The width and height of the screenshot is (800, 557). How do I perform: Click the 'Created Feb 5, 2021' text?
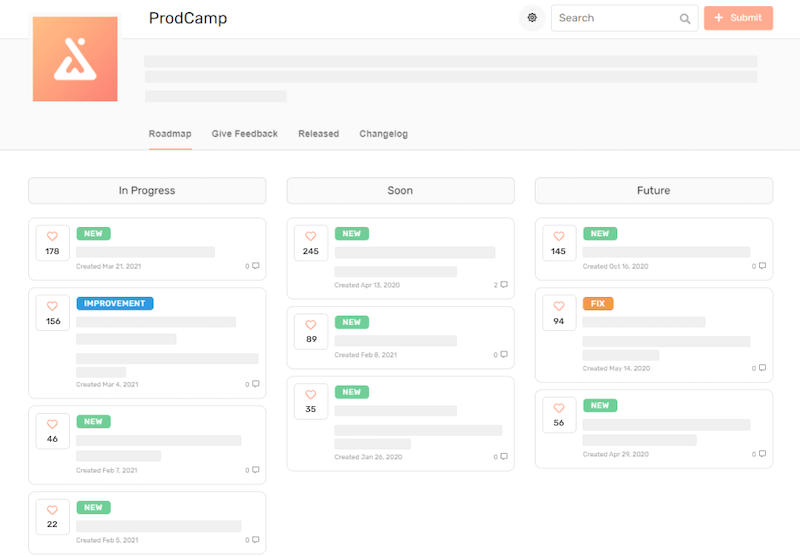pos(107,540)
